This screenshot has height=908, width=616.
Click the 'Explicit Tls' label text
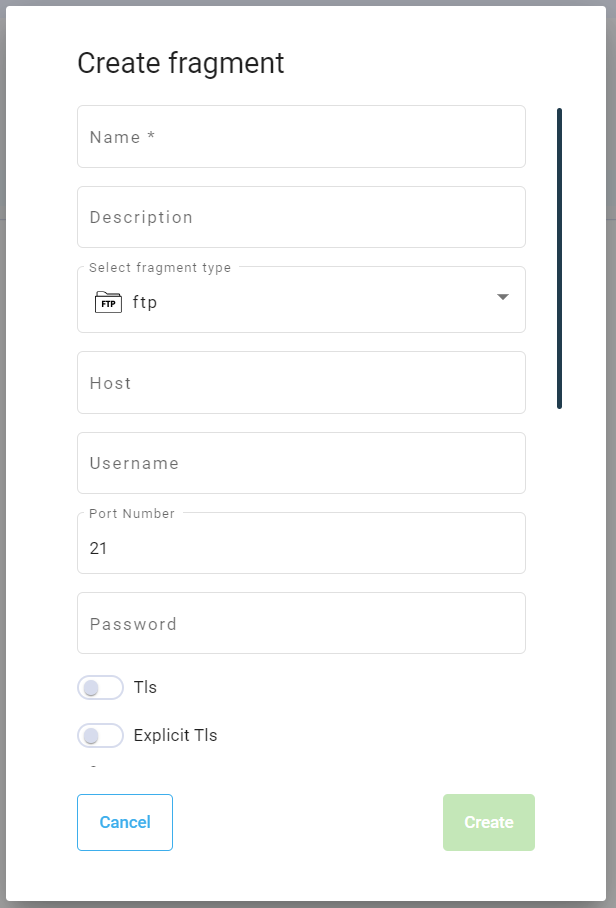[x=175, y=736]
